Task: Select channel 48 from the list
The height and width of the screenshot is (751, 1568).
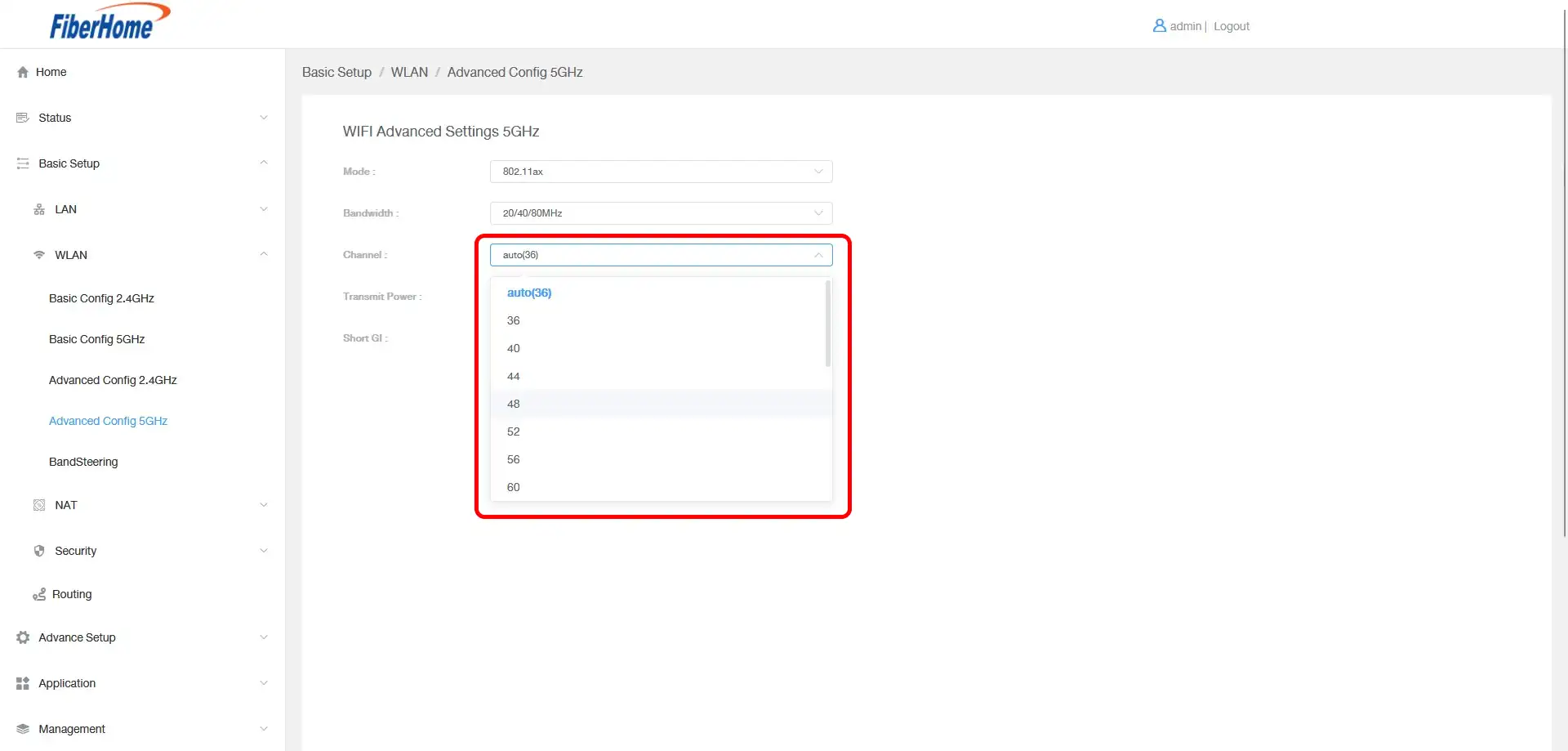Action: coord(514,404)
